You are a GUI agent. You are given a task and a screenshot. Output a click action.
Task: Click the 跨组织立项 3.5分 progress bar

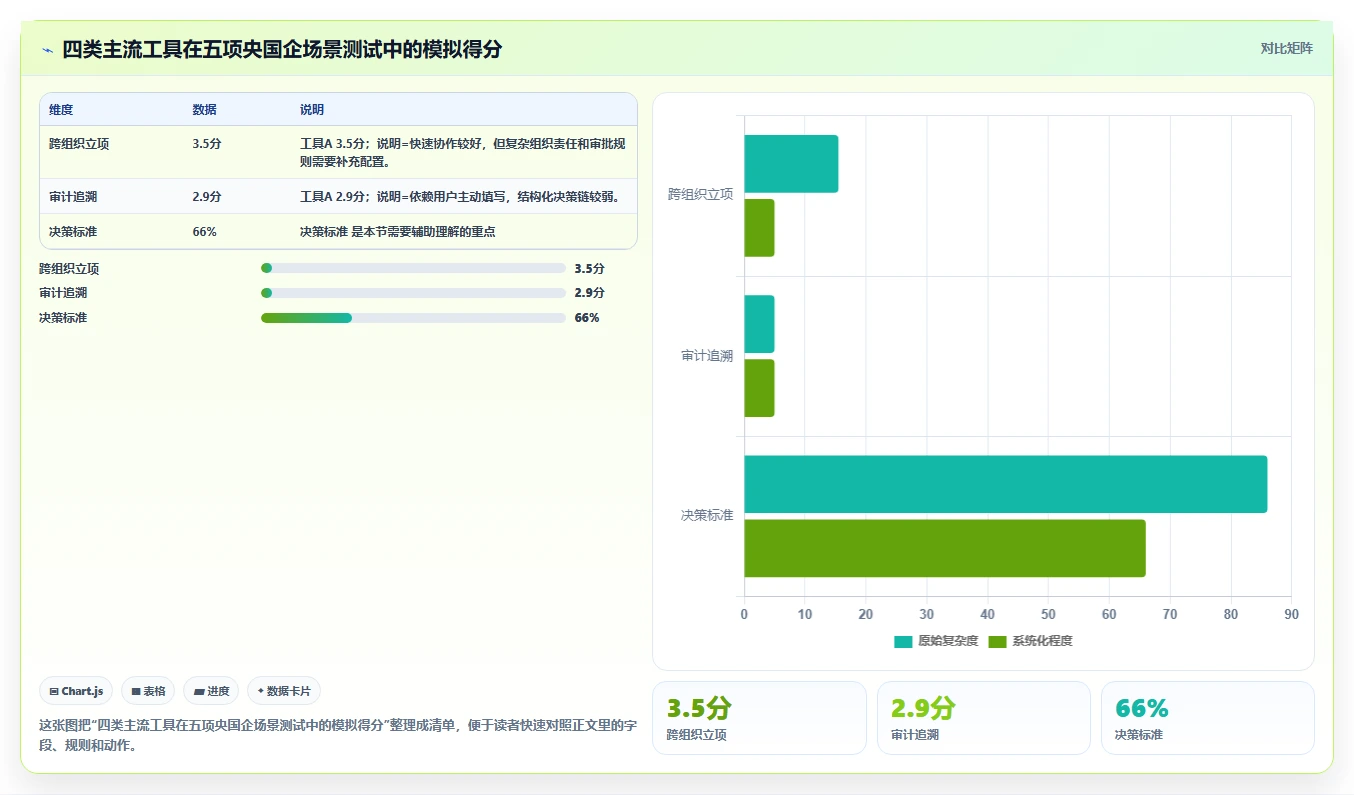click(413, 268)
